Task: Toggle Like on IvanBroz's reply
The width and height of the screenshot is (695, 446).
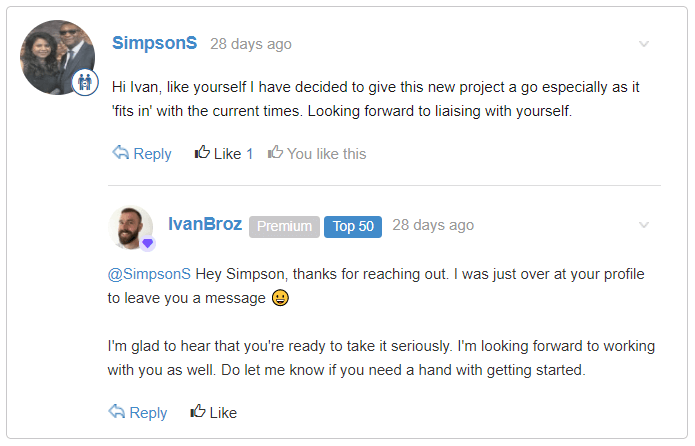Action: click(214, 412)
